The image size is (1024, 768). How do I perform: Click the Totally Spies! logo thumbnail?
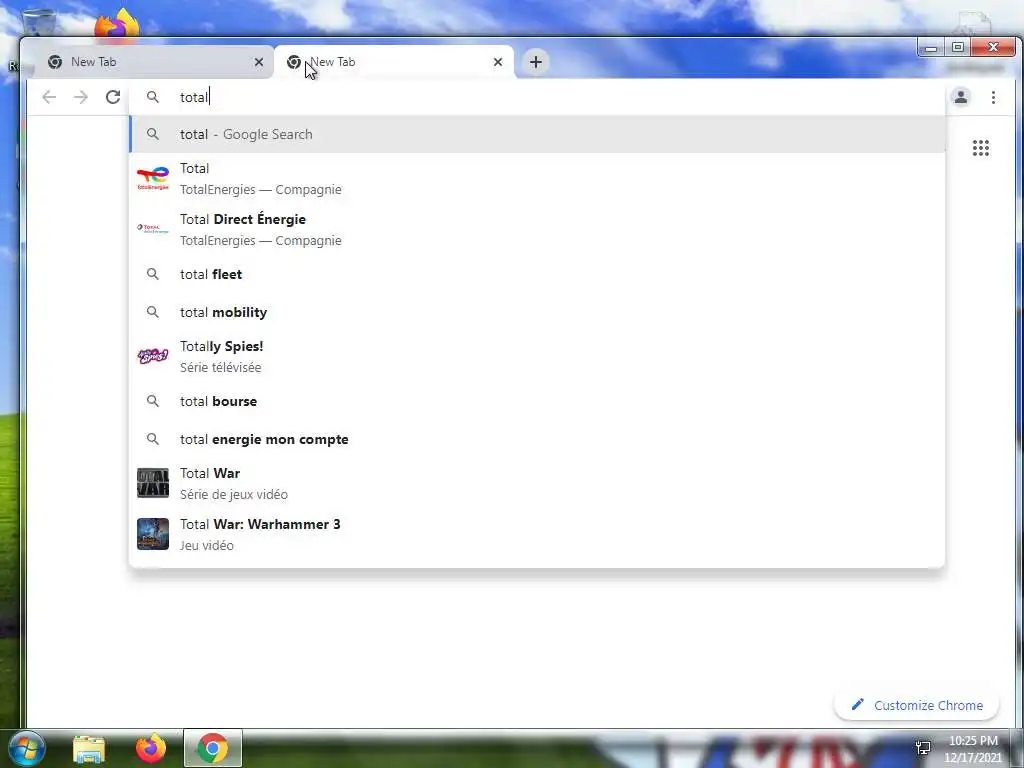point(153,356)
